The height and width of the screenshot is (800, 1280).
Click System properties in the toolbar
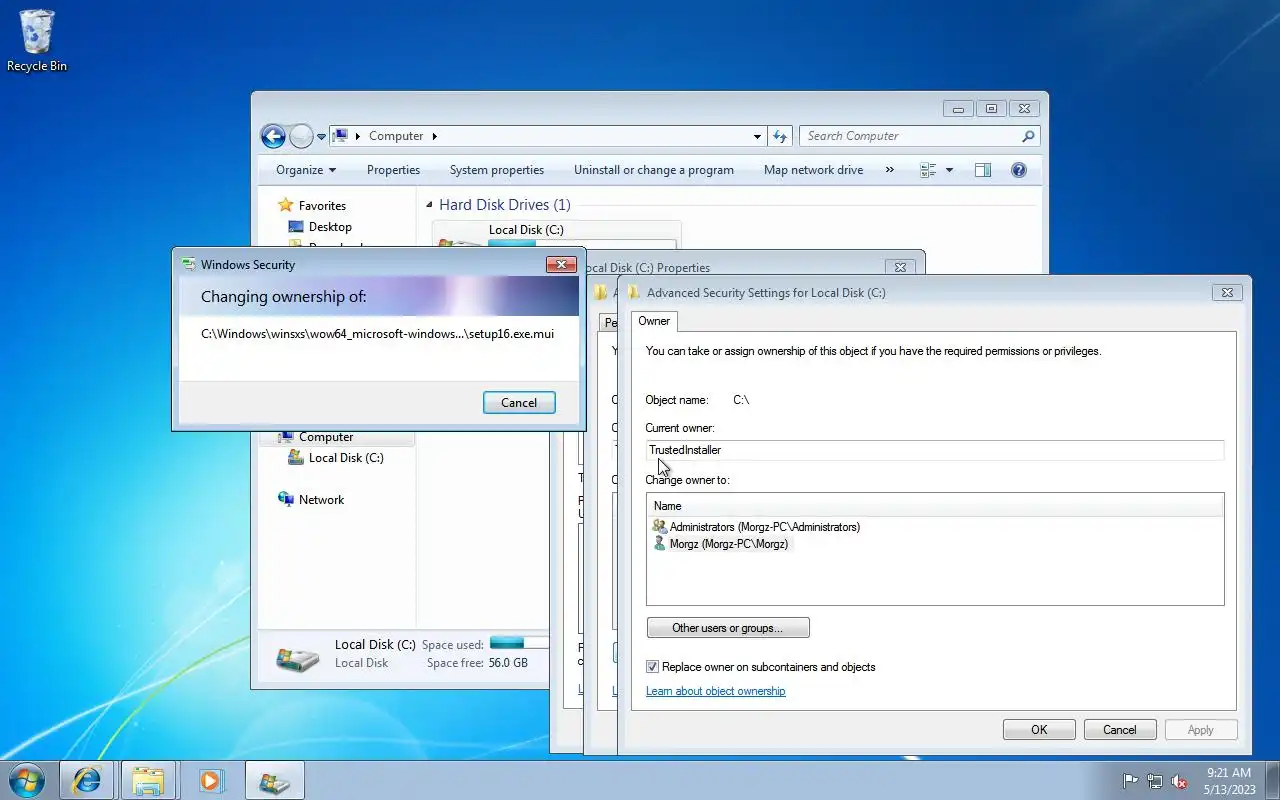[x=497, y=170]
